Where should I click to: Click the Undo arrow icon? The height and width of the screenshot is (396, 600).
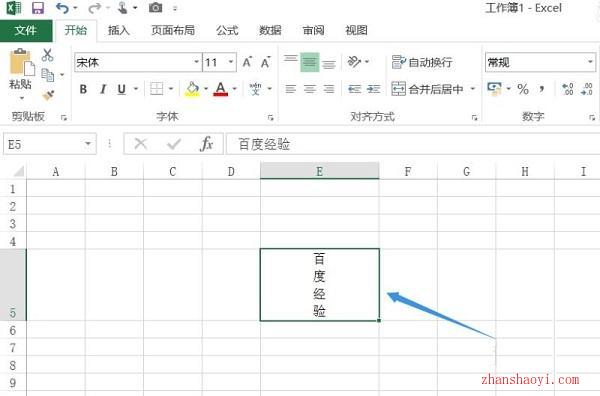(x=62, y=8)
